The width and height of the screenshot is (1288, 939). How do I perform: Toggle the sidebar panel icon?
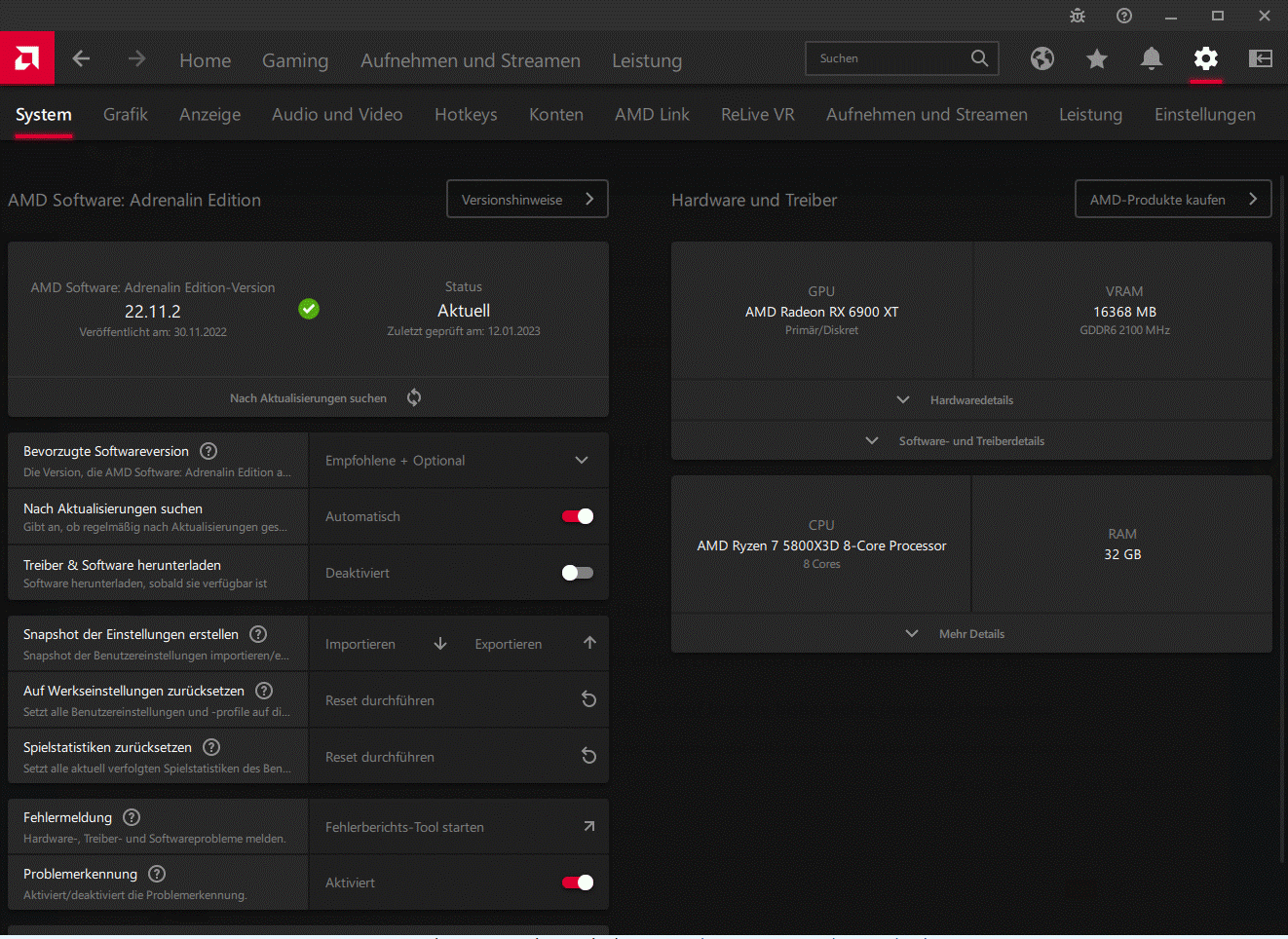tap(1261, 58)
